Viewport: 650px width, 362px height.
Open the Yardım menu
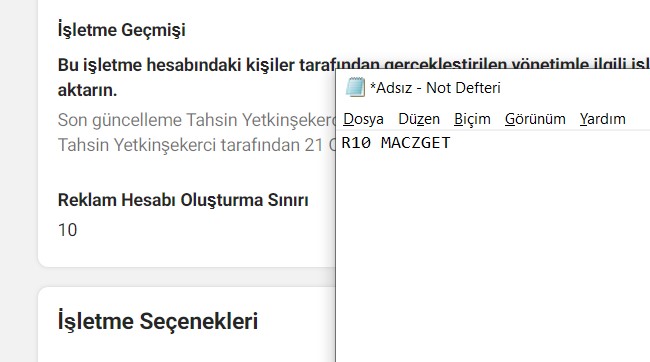point(602,119)
